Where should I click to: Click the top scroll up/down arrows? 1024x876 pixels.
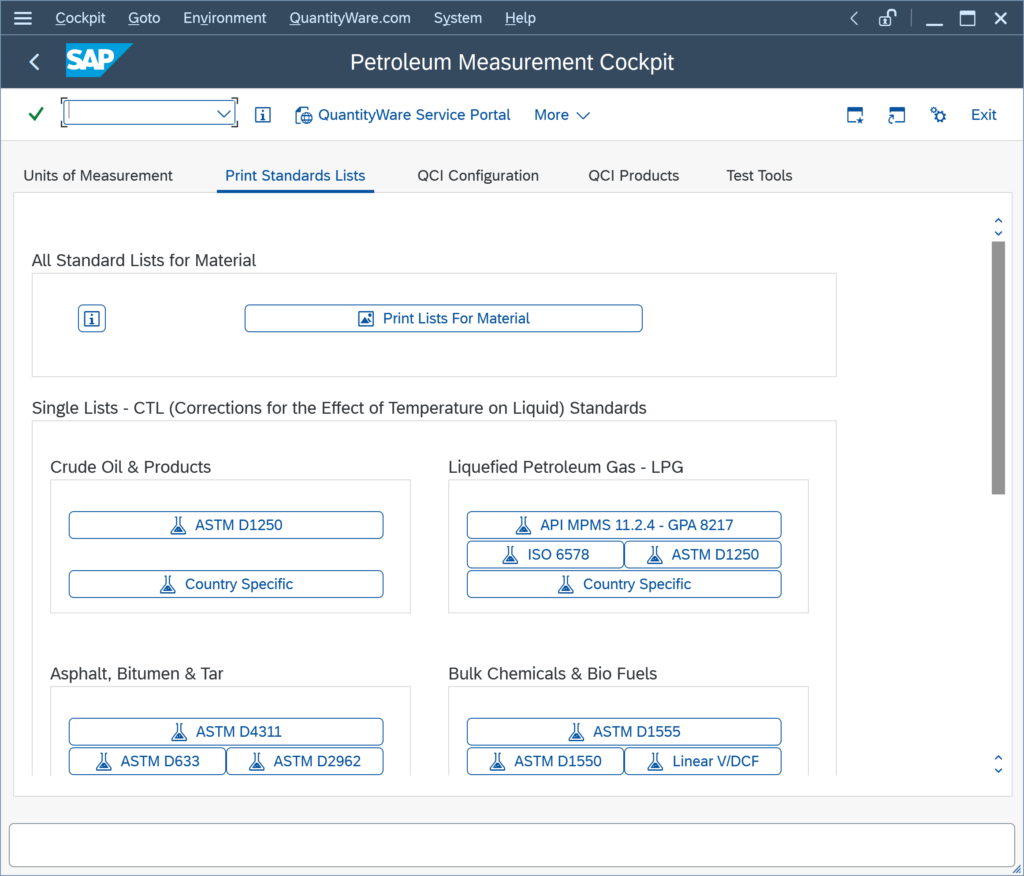998,227
